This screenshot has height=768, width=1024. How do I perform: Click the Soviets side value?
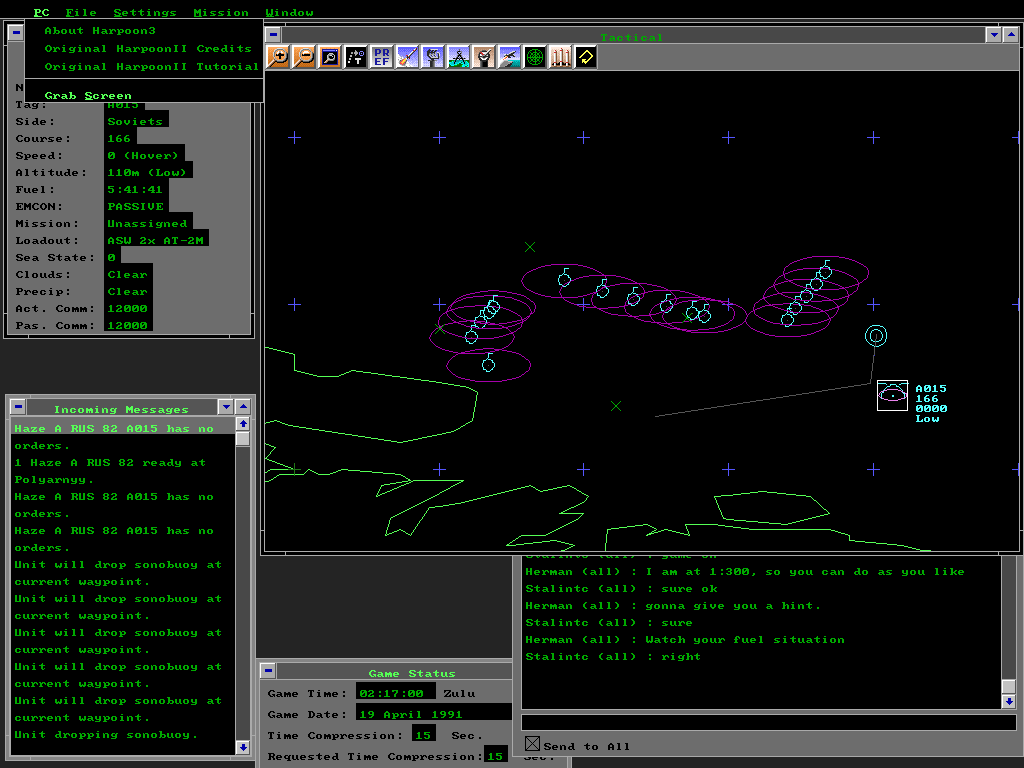(x=136, y=121)
